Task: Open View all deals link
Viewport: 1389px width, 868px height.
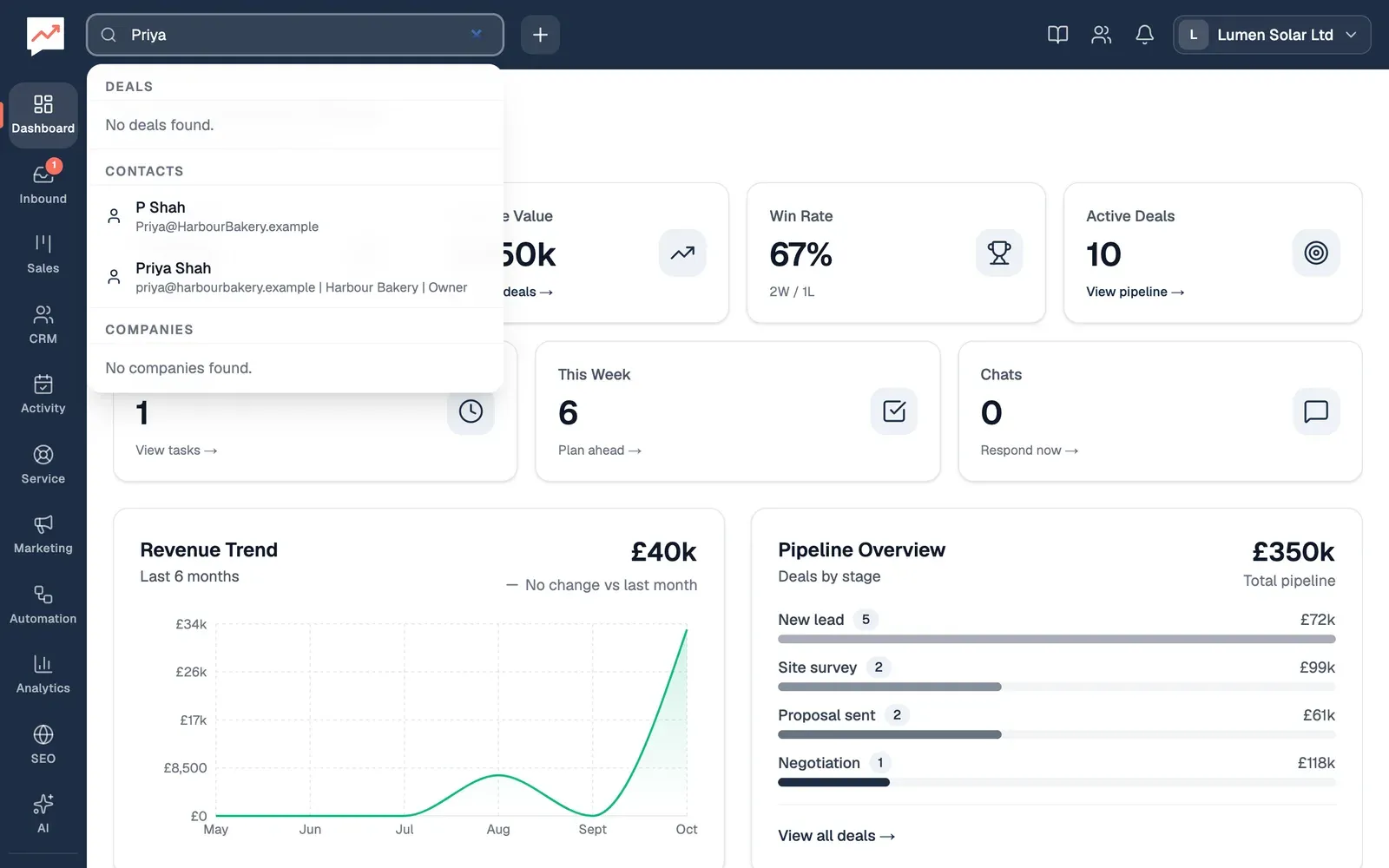Action: pos(836,836)
